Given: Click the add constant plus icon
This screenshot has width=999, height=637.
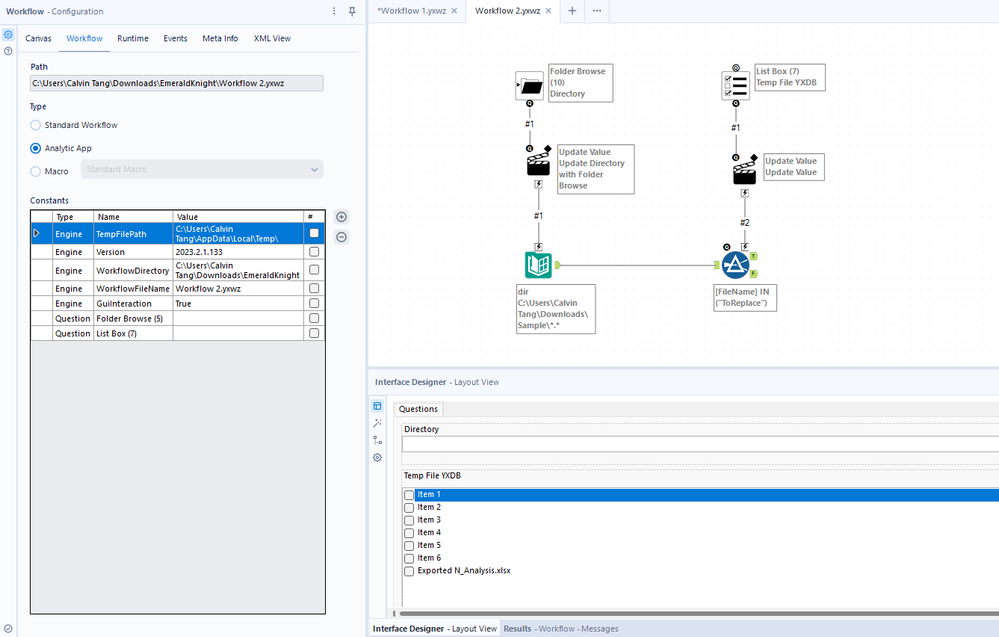Looking at the screenshot, I should pos(341,217).
